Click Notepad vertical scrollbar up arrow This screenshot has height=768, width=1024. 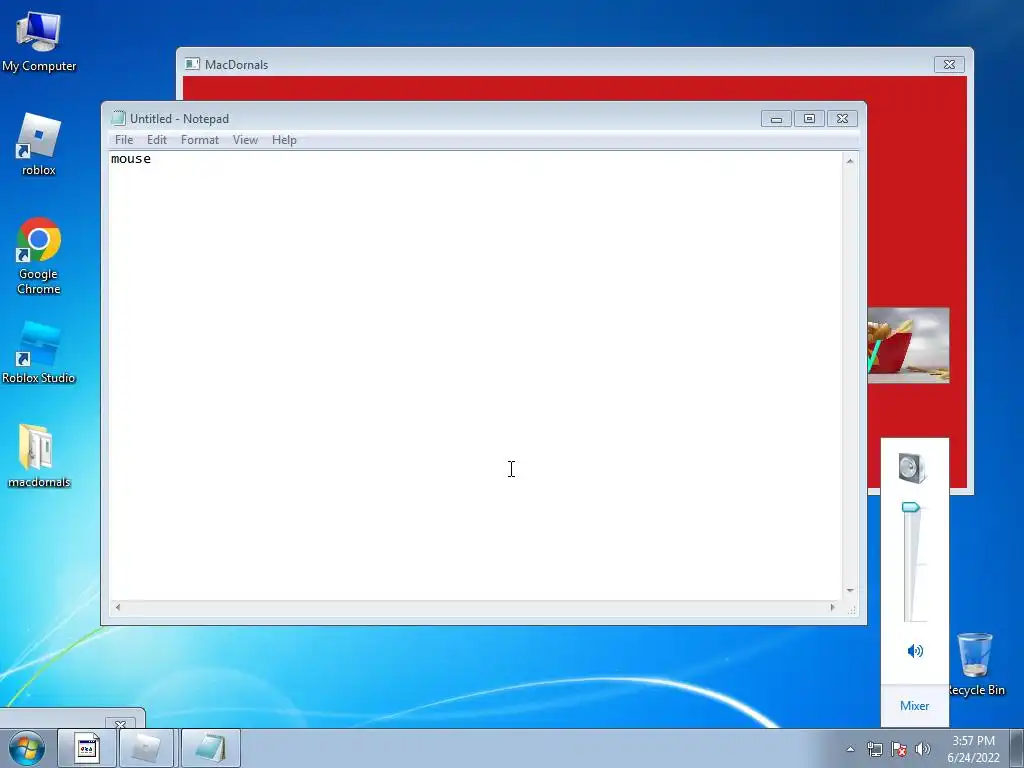[850, 161]
